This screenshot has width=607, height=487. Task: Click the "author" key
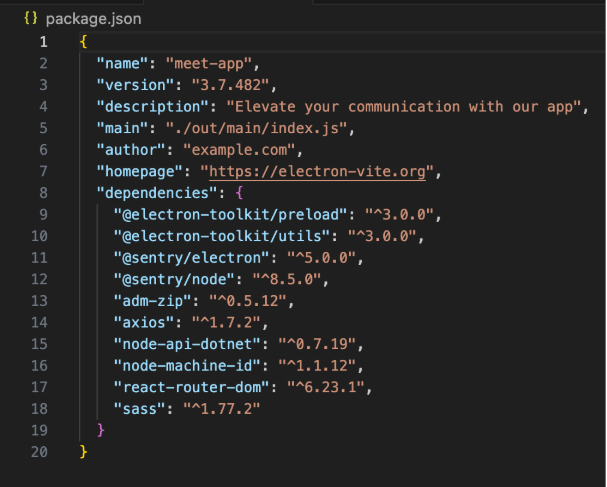point(131,150)
